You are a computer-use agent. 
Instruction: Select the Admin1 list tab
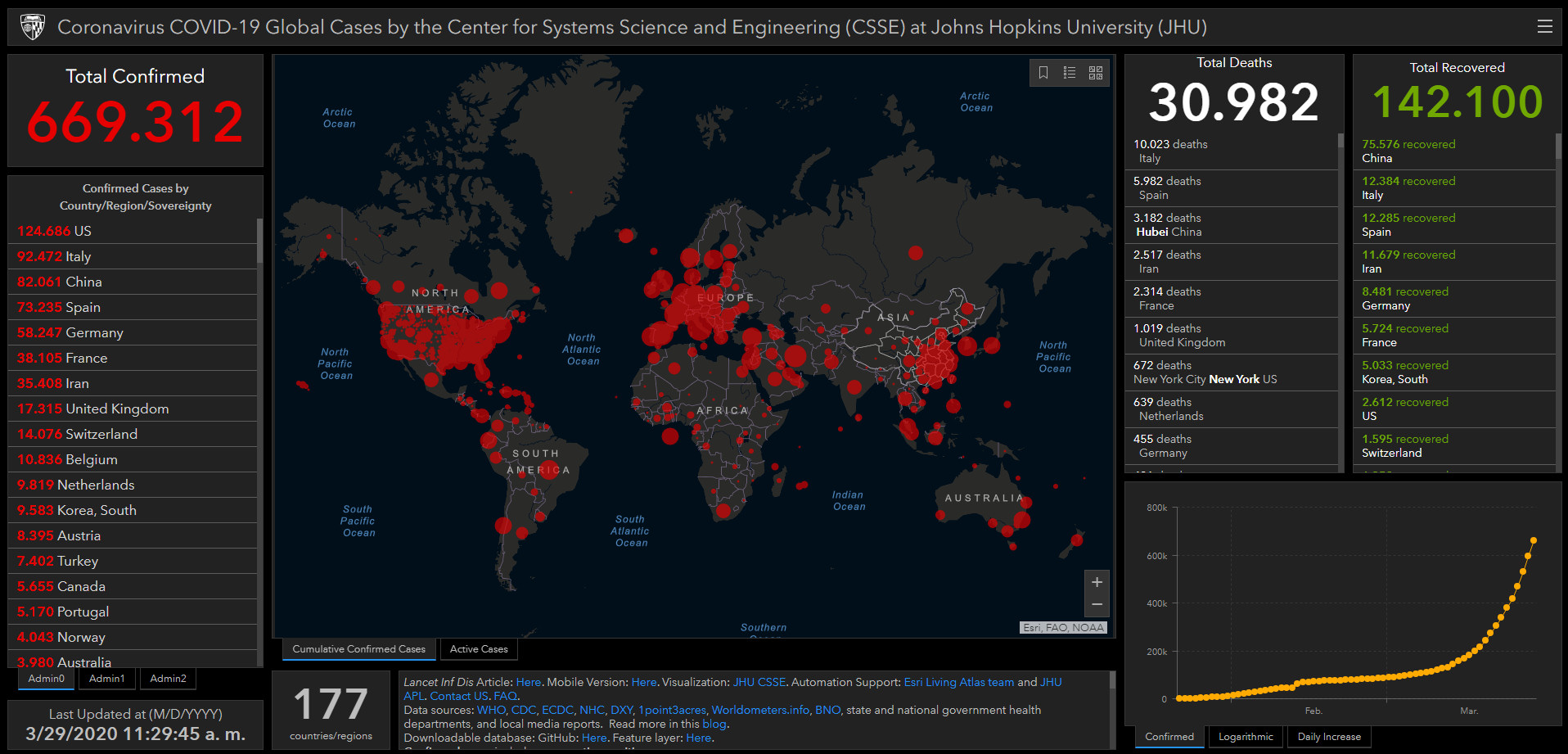(x=107, y=679)
